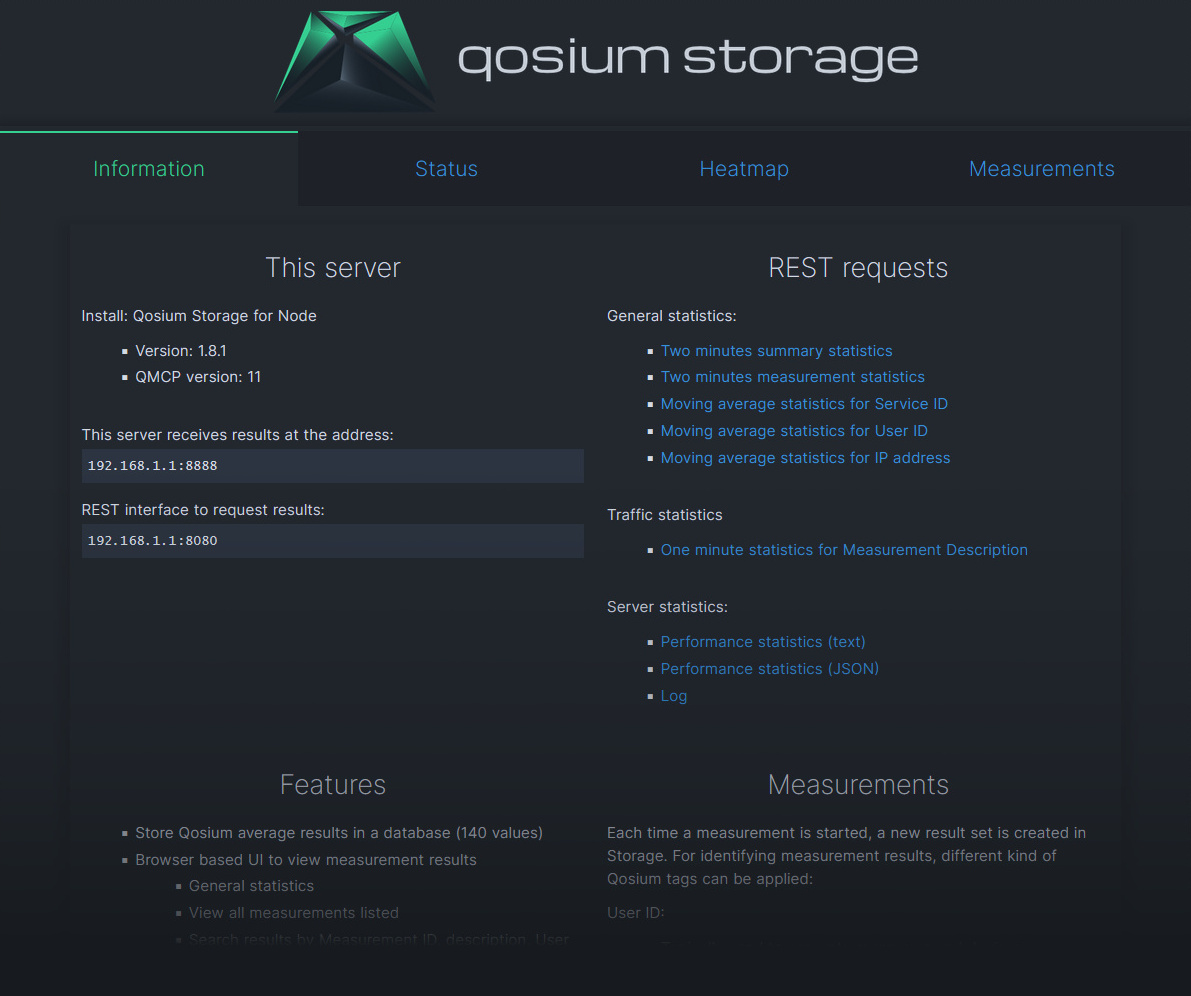Click 'Store Qosium average results in a database' item
Viewport: 1191px width, 996px height.
339,833
